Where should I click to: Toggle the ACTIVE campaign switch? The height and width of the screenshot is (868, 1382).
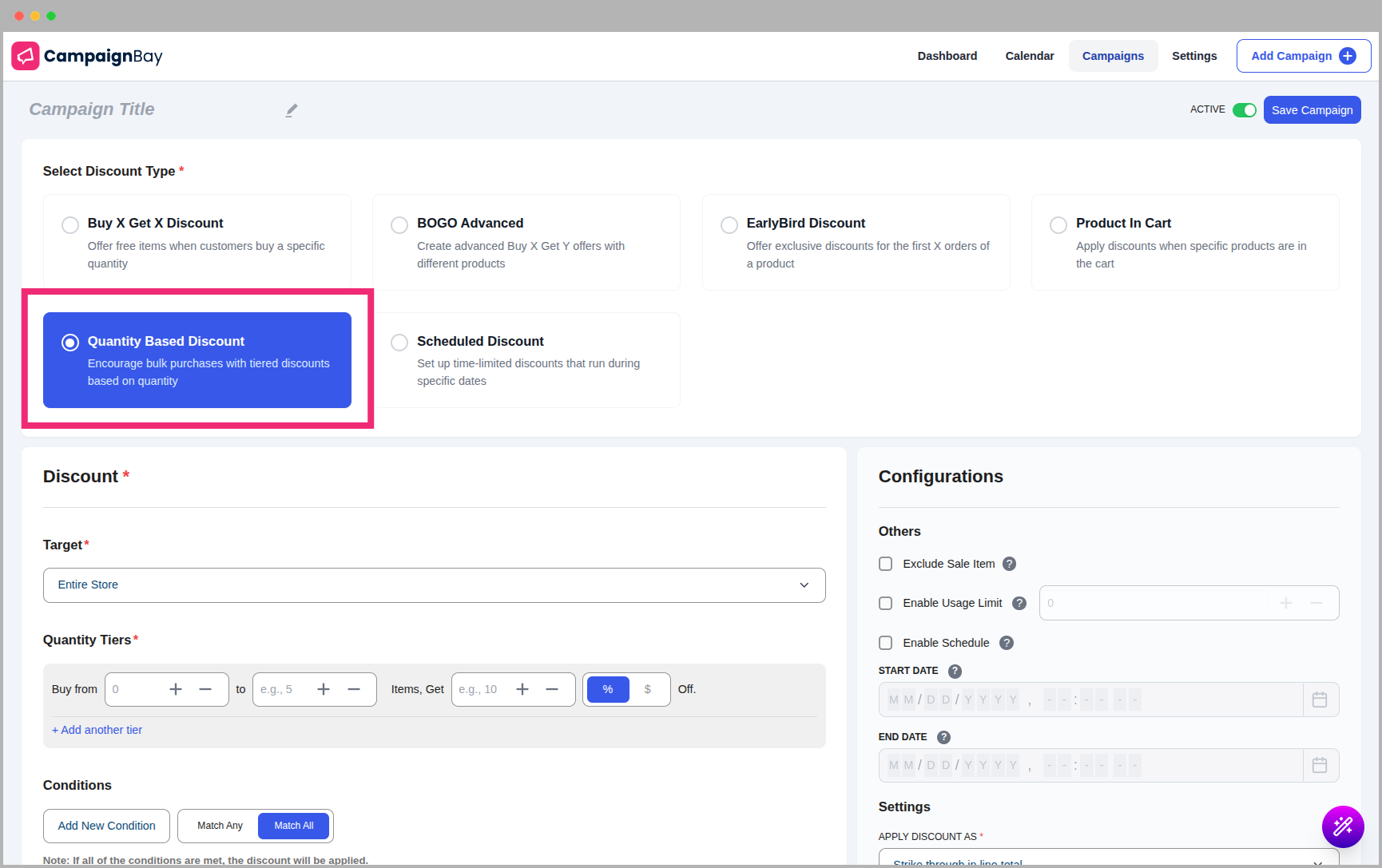(x=1244, y=110)
